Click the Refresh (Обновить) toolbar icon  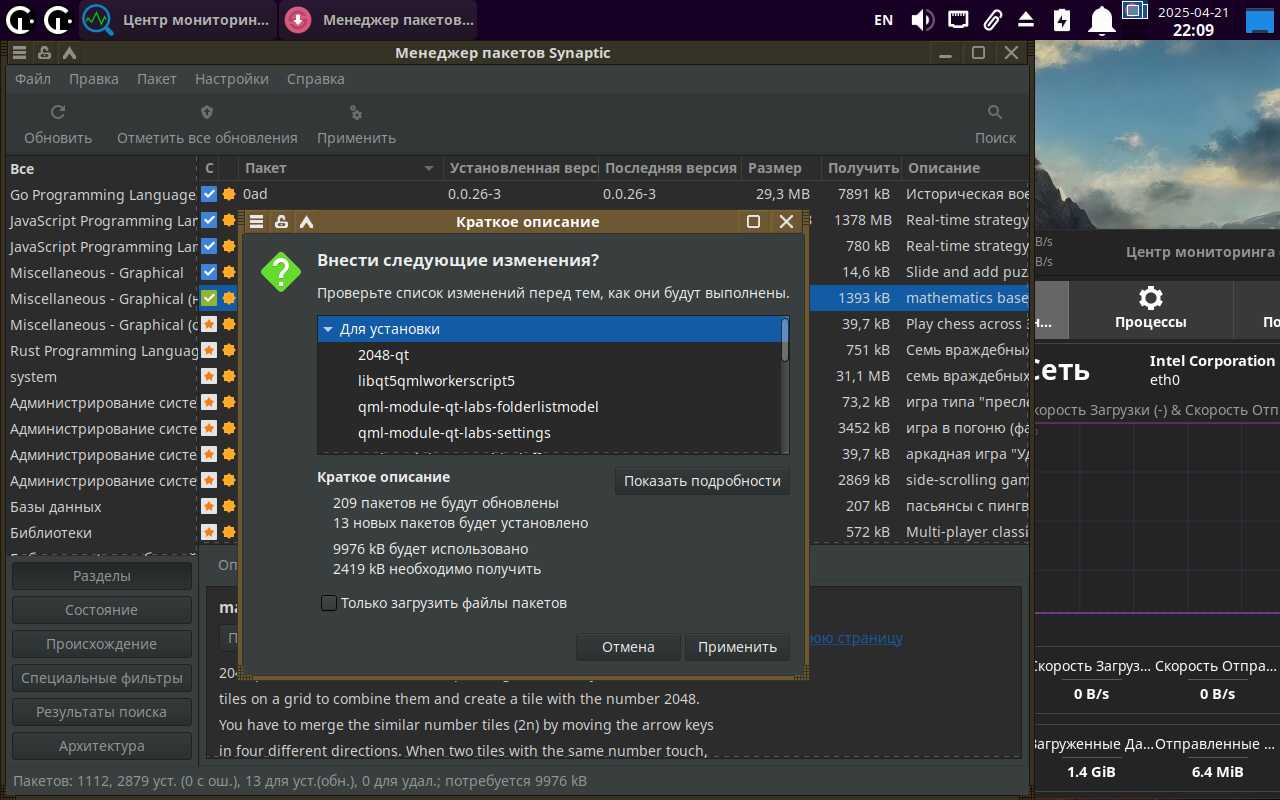tap(58, 113)
